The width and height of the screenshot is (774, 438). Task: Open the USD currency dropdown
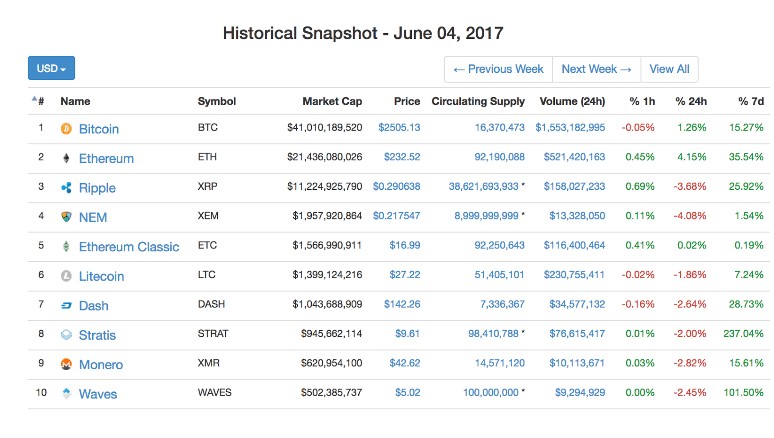tap(51, 68)
